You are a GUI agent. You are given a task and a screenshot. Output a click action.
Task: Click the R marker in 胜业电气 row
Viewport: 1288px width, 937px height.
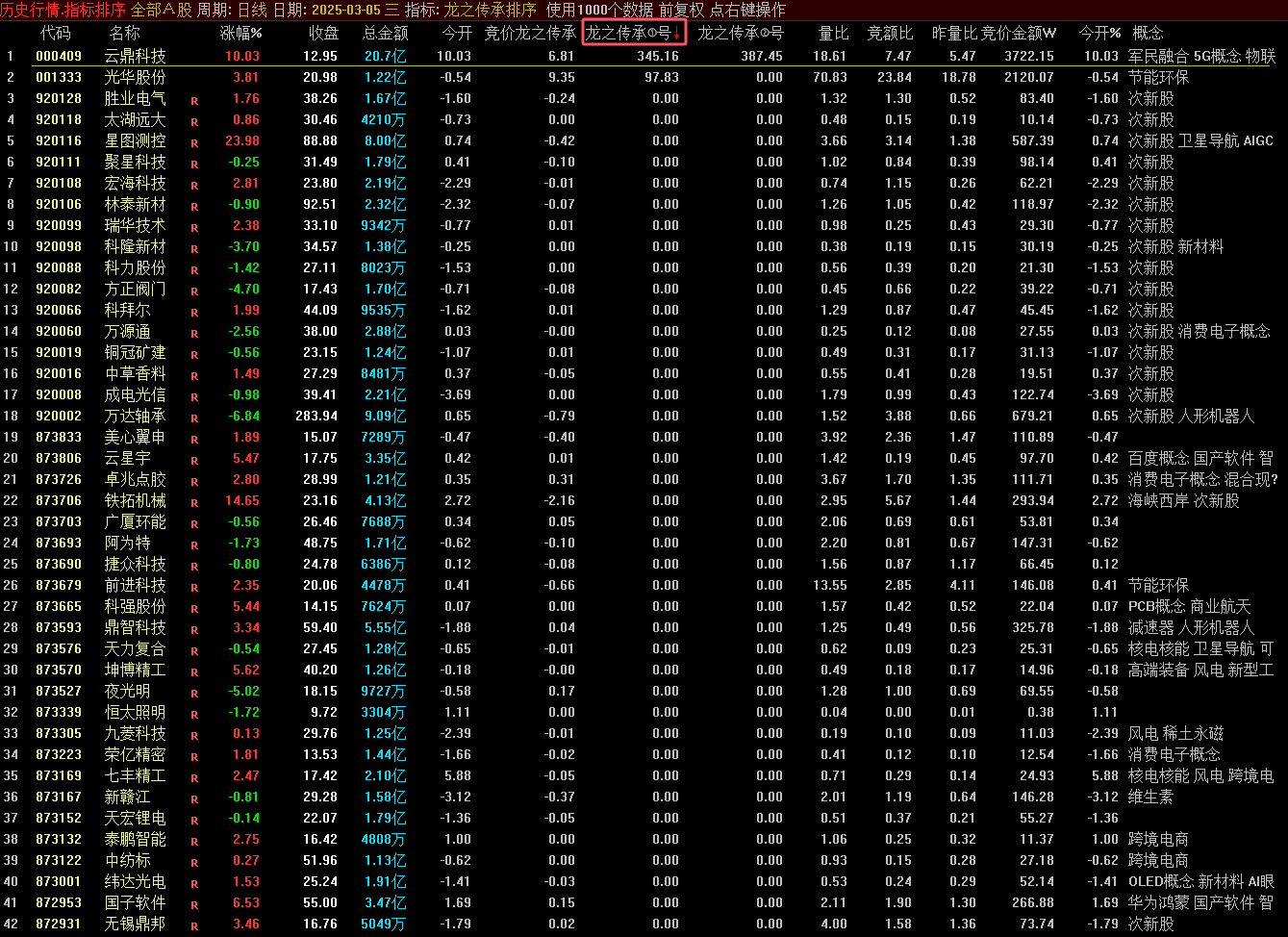194,100
